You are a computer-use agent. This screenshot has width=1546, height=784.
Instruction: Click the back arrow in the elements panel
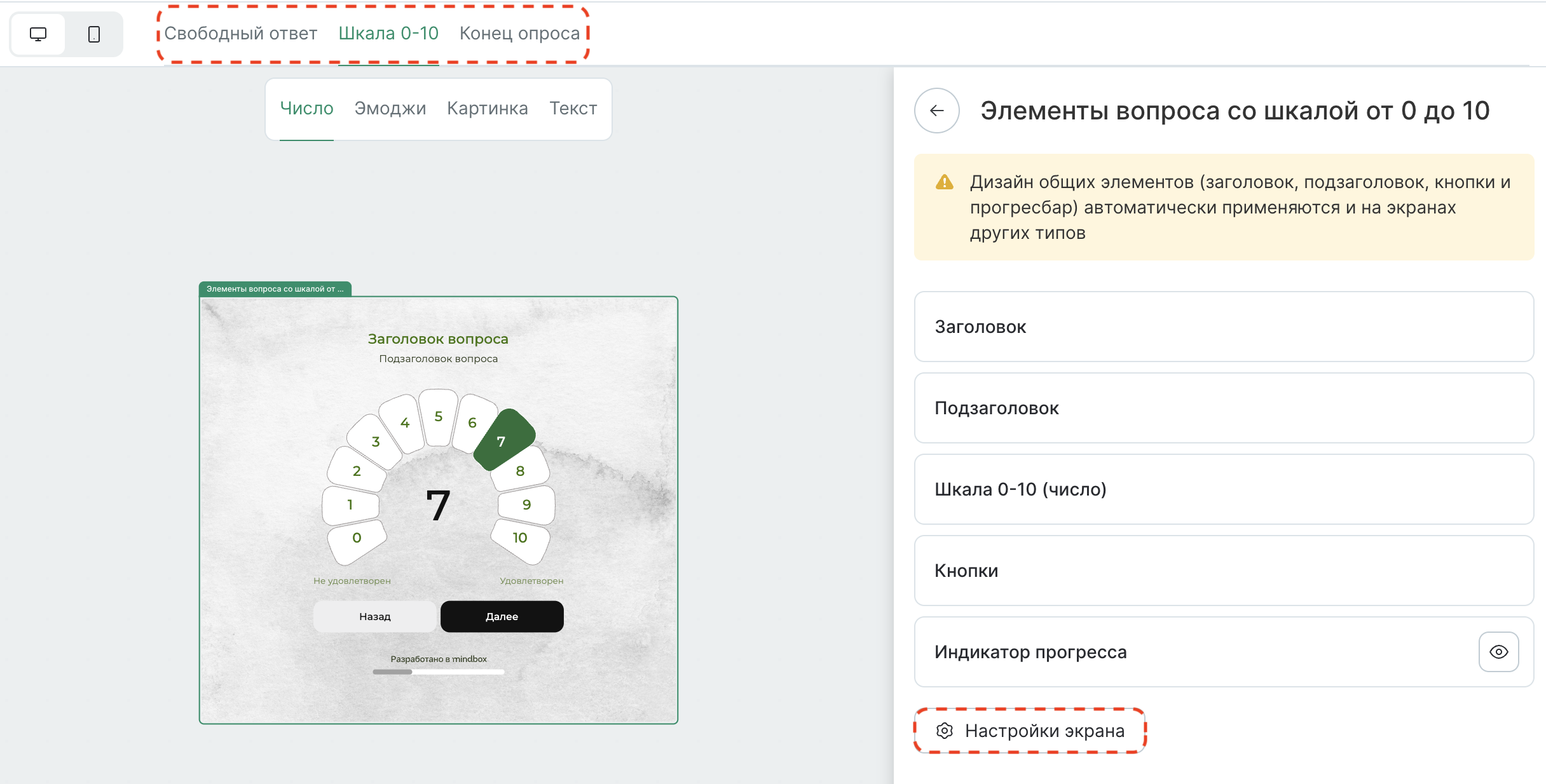click(x=936, y=110)
